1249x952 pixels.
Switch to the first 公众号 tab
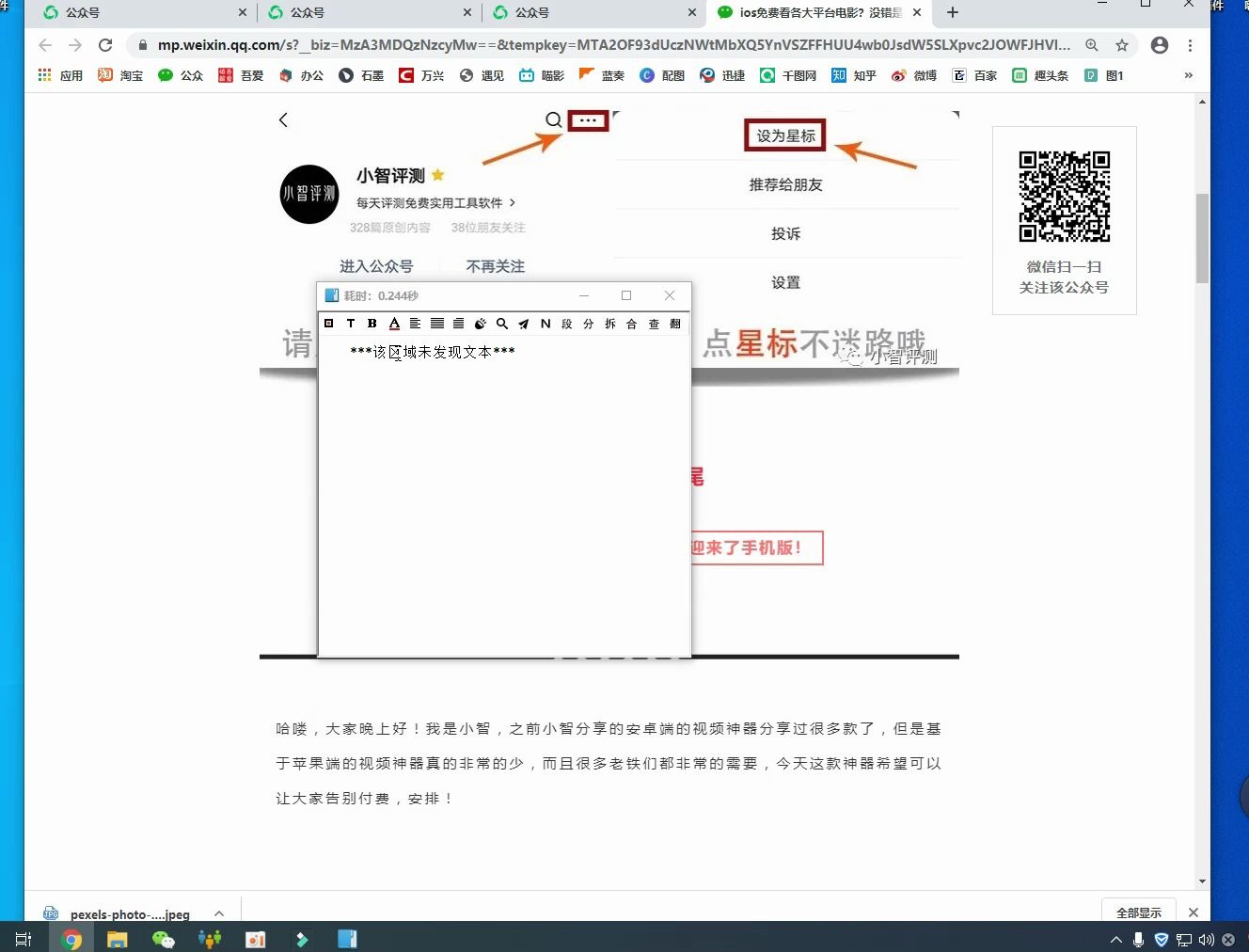141,12
